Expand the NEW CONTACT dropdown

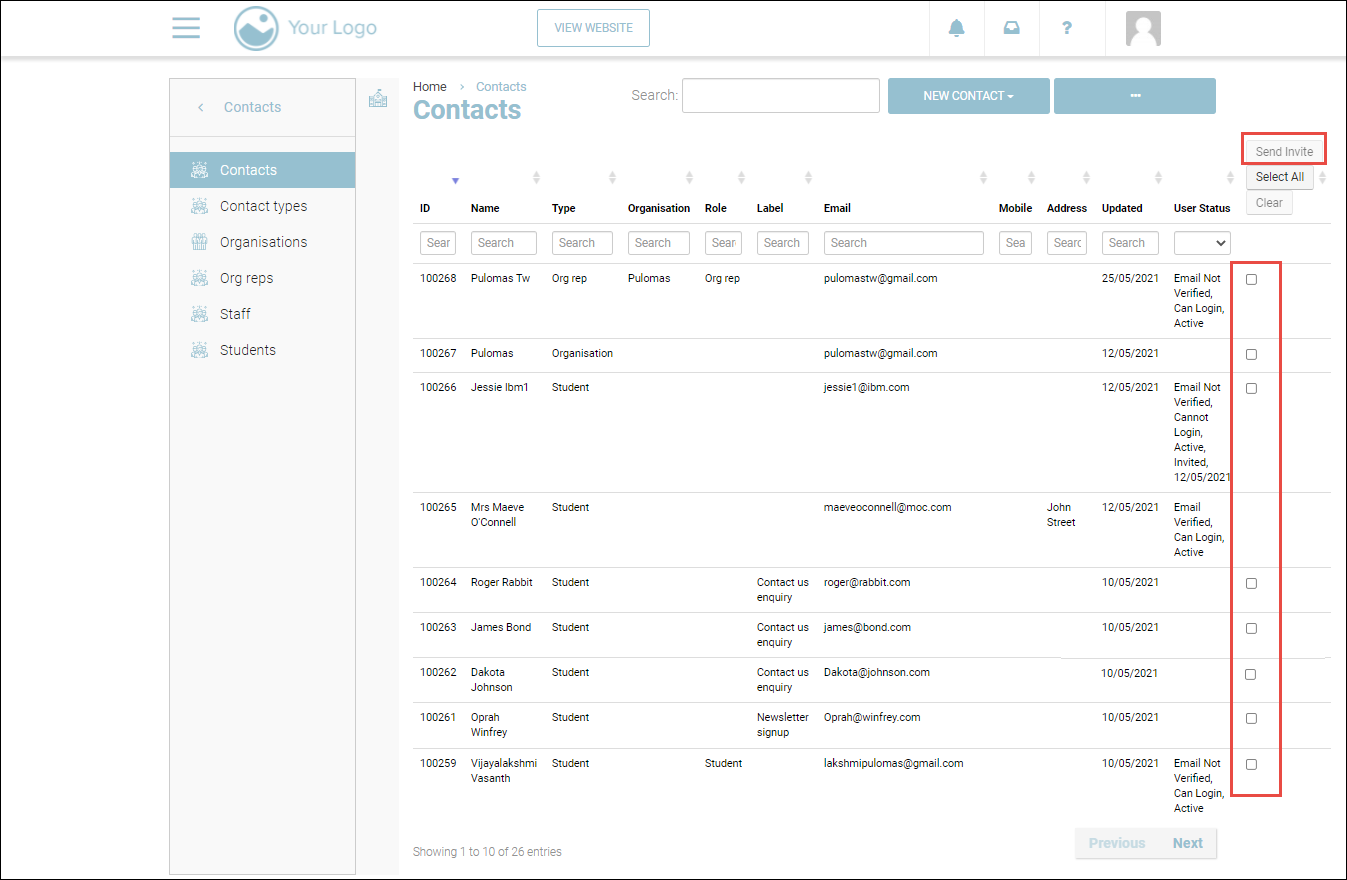pyautogui.click(x=968, y=96)
